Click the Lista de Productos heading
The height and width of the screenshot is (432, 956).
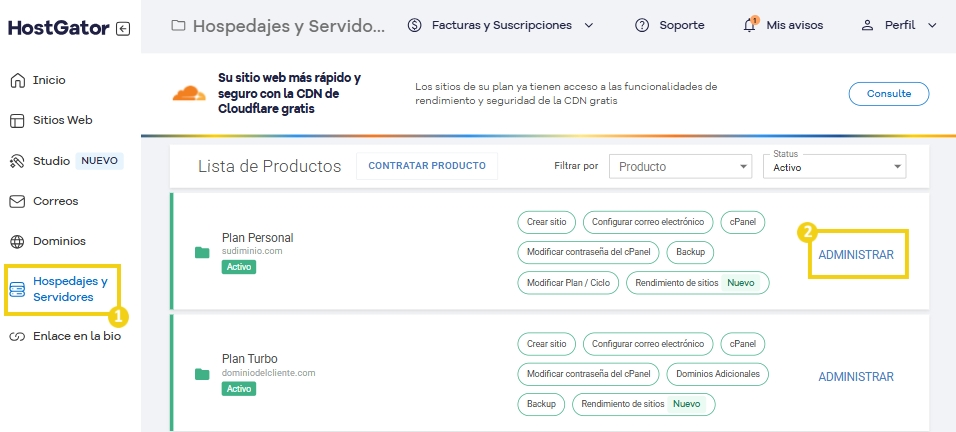269,166
